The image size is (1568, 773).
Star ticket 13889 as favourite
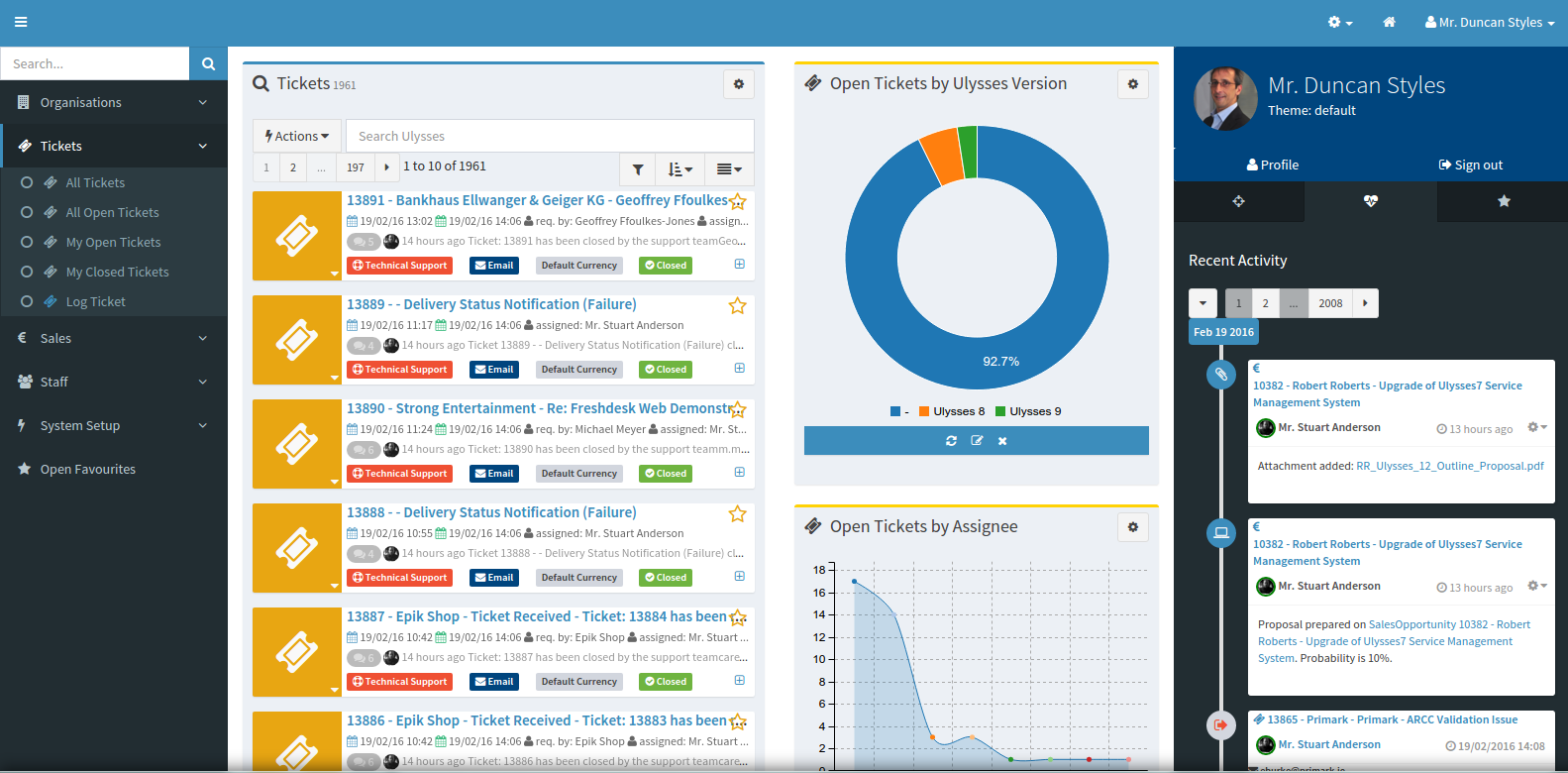(738, 306)
